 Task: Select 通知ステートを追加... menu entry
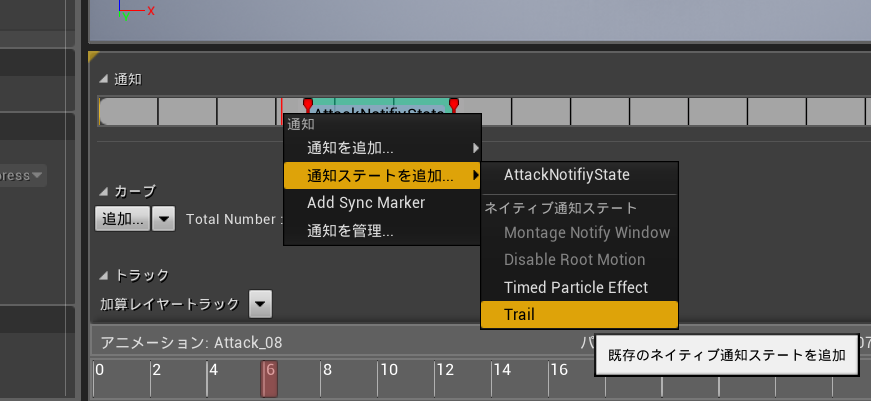point(382,176)
